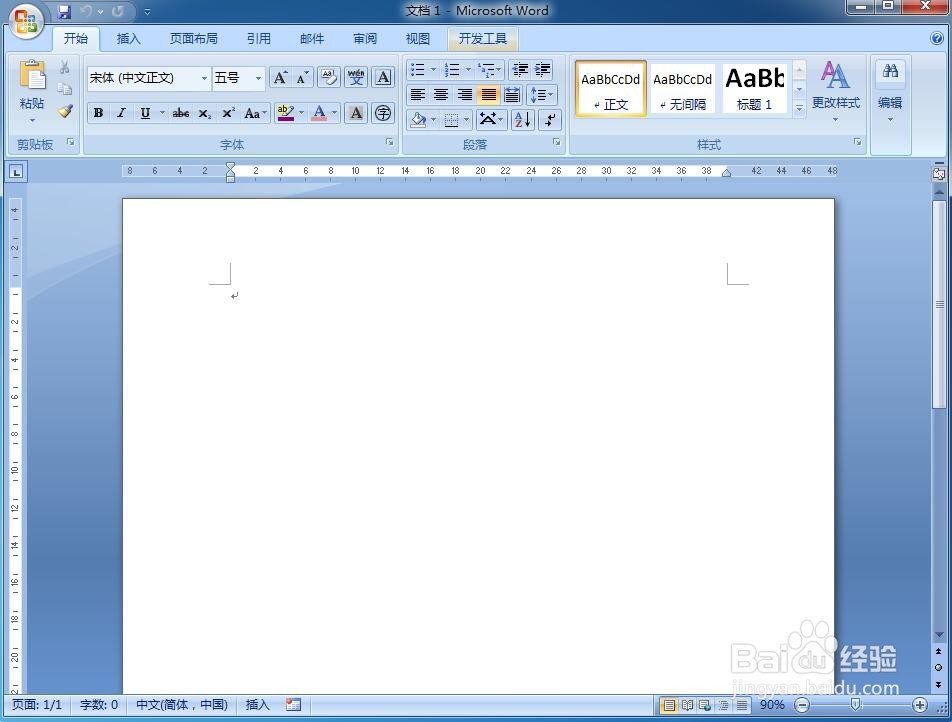Open the Borders dropdown arrow
This screenshot has height=722, width=952.
(x=467, y=120)
